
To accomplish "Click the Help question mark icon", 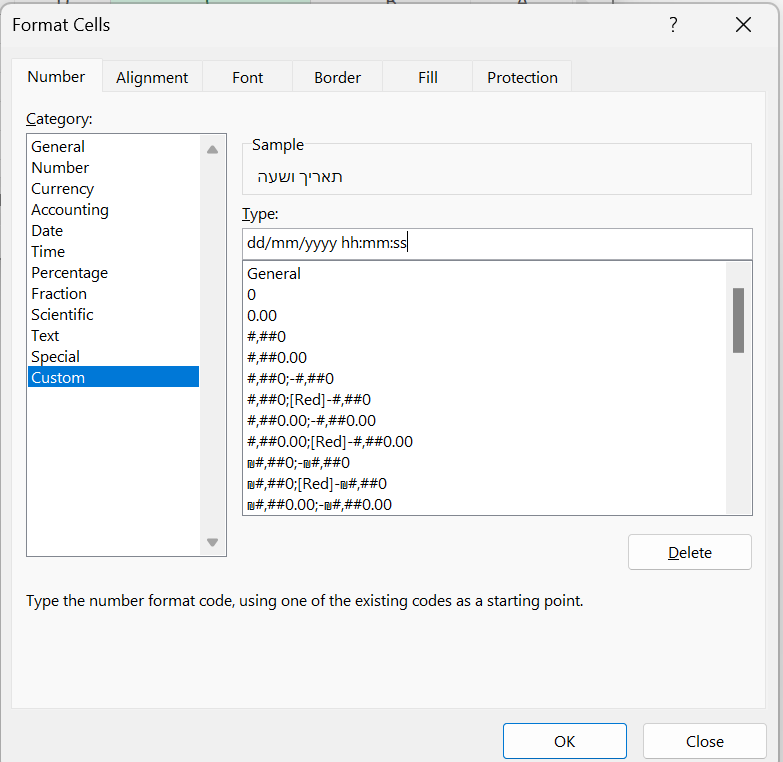I will click(x=674, y=25).
